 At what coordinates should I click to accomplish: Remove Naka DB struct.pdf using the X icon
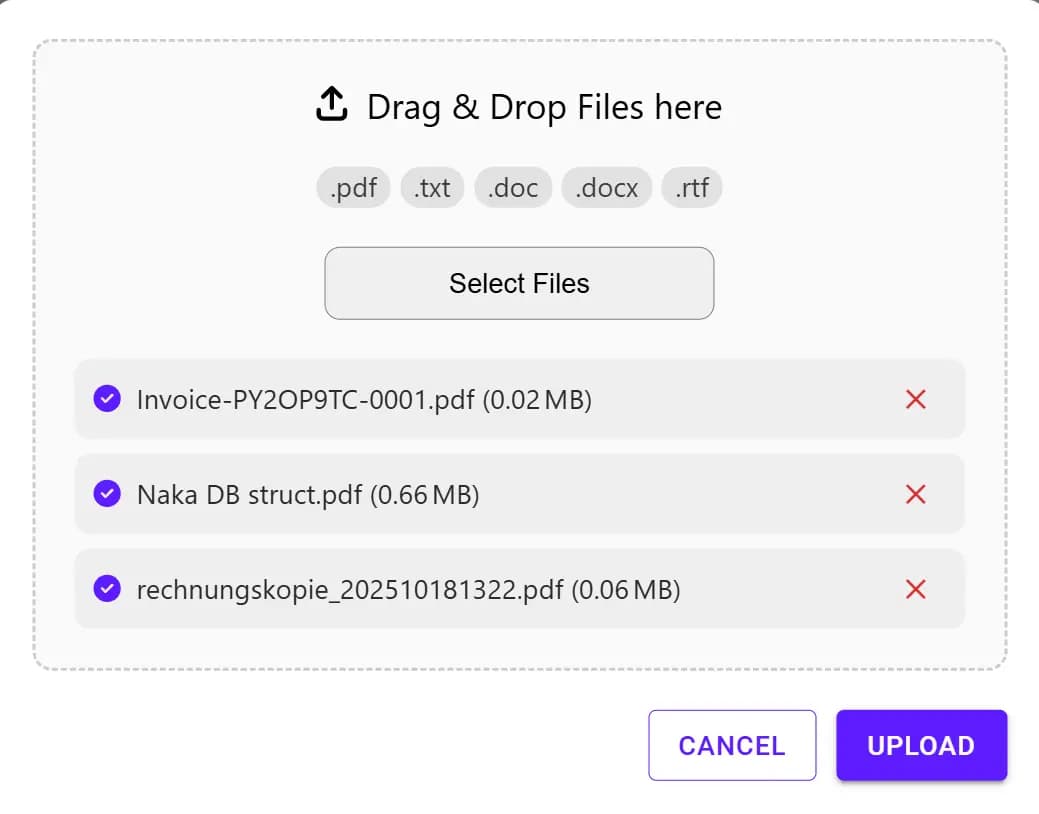click(x=916, y=494)
